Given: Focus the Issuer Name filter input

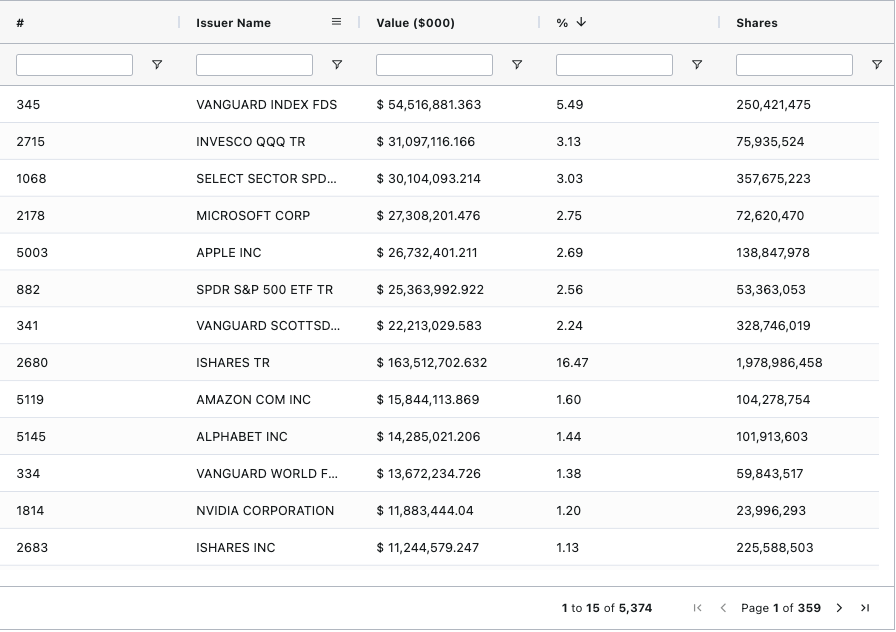Looking at the screenshot, I should tap(254, 65).
